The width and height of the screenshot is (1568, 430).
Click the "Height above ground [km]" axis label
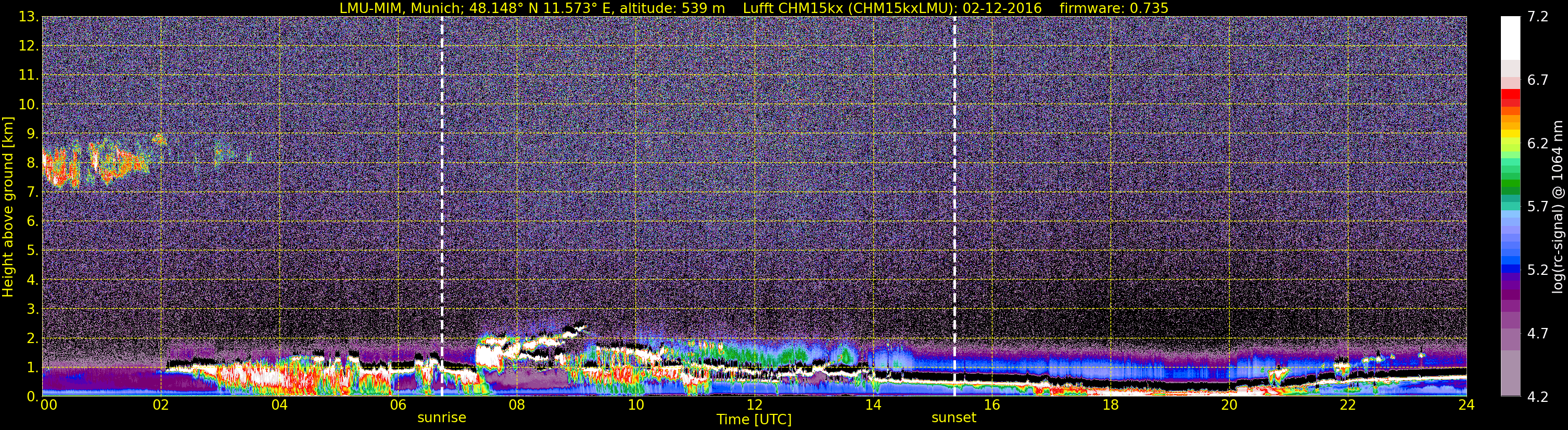pos(8,207)
